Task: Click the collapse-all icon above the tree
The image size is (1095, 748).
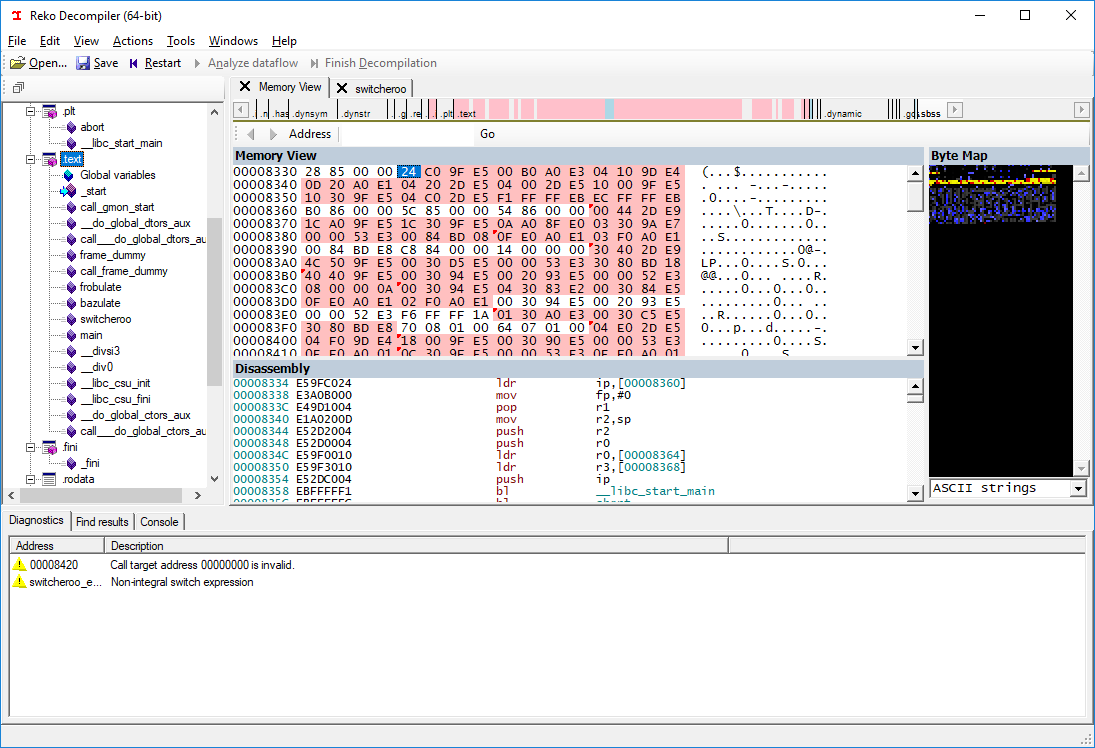Action: click(18, 87)
